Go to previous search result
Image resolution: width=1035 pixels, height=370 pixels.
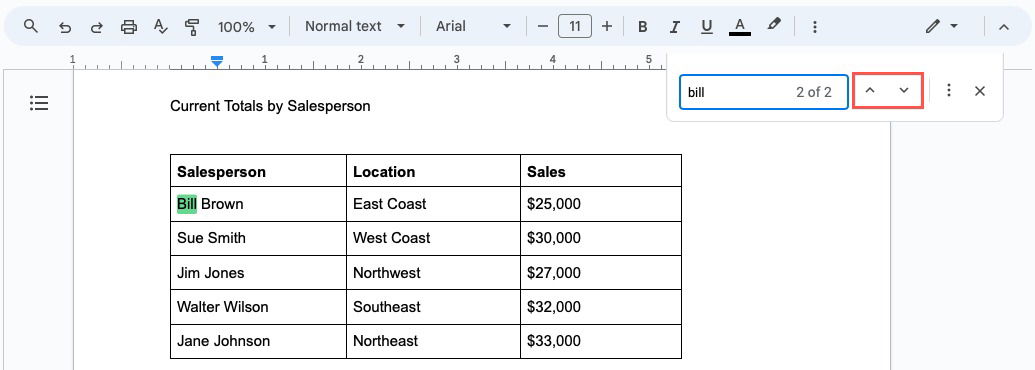pyautogui.click(x=870, y=91)
